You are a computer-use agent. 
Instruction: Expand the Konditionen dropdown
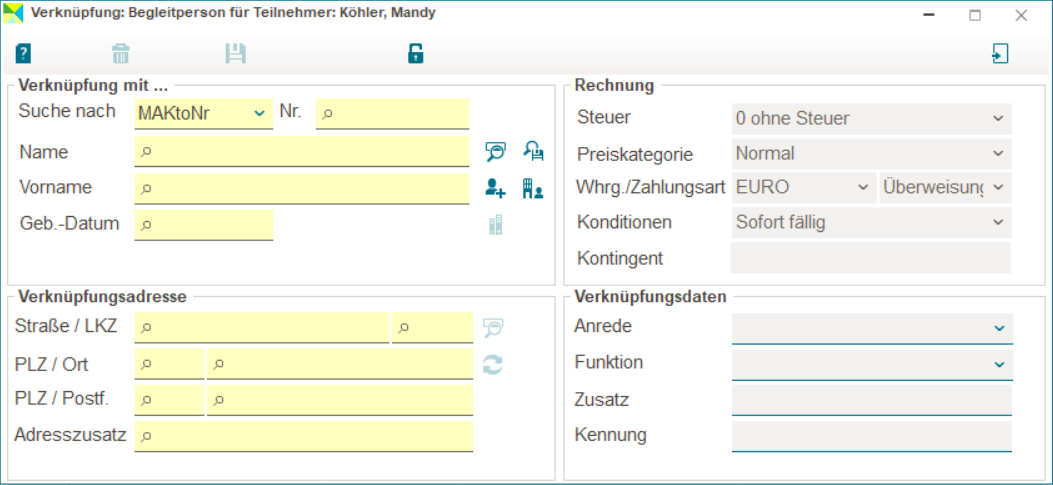872,222
